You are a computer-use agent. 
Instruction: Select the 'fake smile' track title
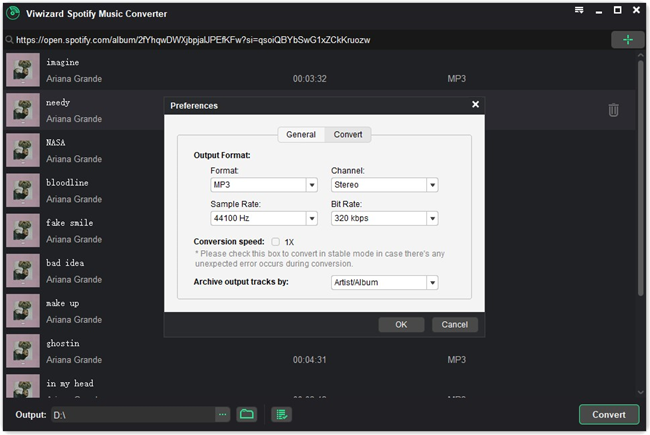click(70, 223)
